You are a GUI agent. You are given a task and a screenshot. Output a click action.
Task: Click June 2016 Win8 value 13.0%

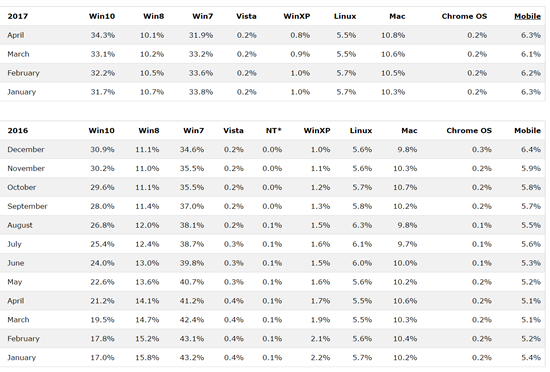(x=147, y=263)
